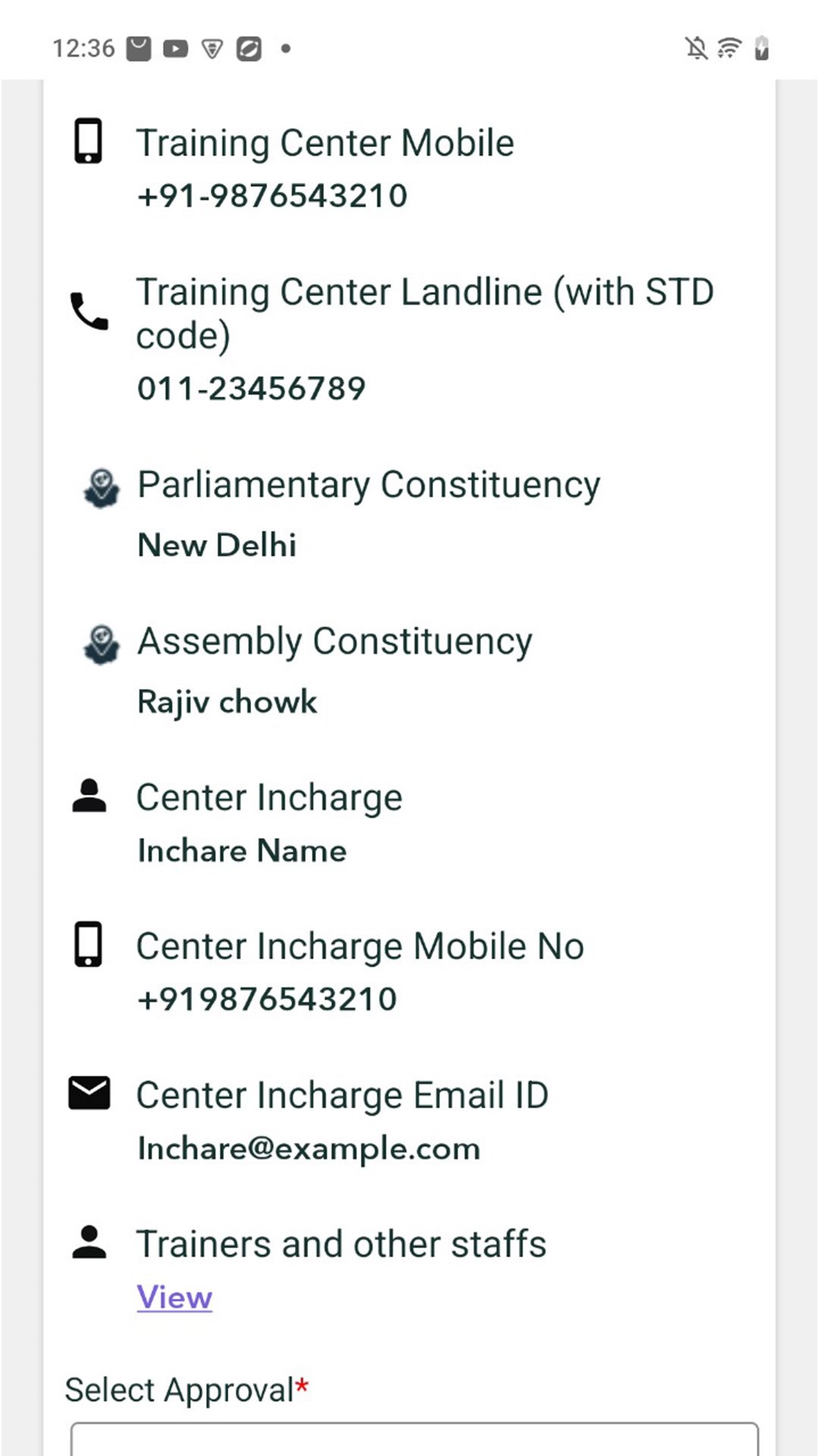Image resolution: width=819 pixels, height=1456 pixels.
Task: Tap the Parliamentary Constituency map icon
Action: click(101, 488)
